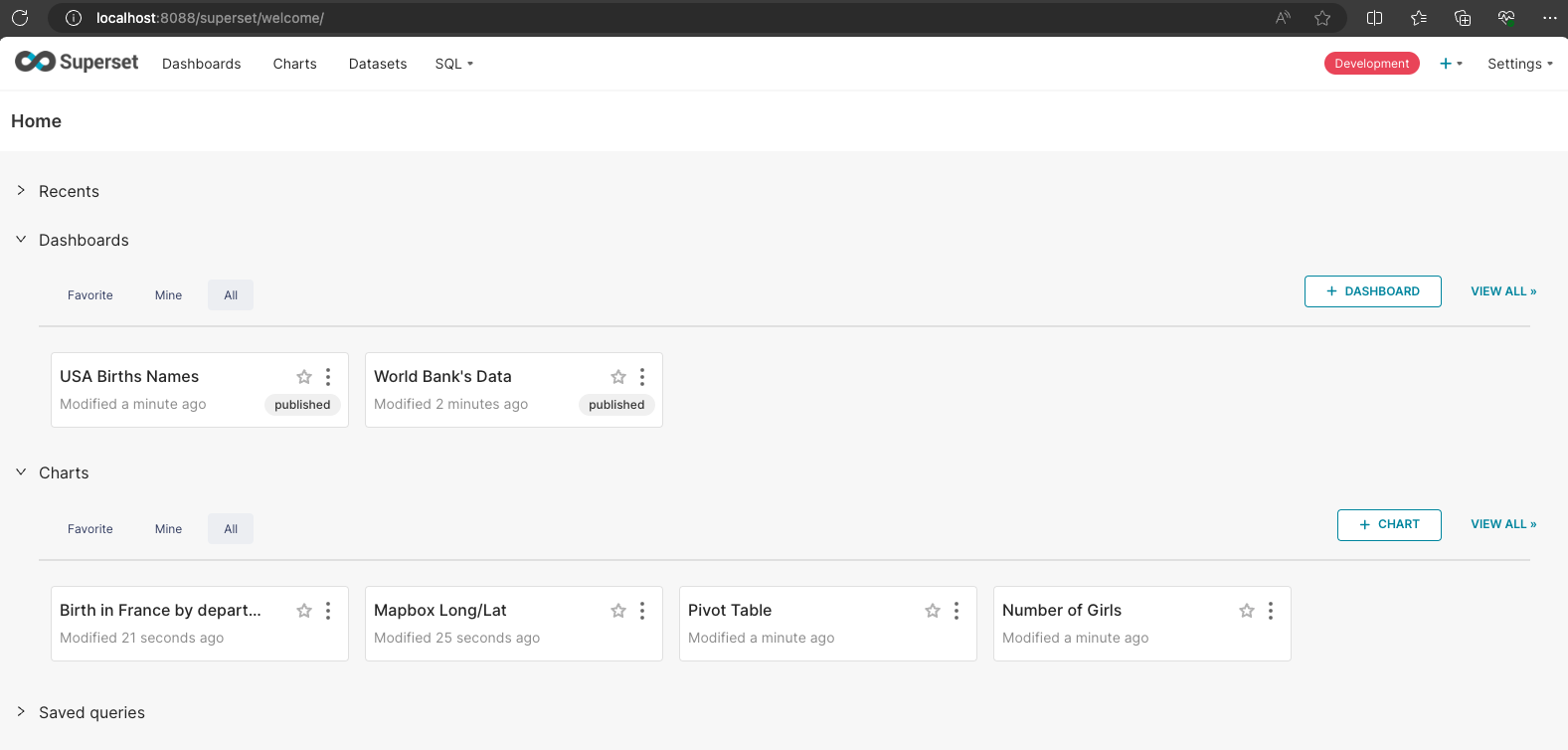Open the SQL dropdown menu

pos(453,64)
